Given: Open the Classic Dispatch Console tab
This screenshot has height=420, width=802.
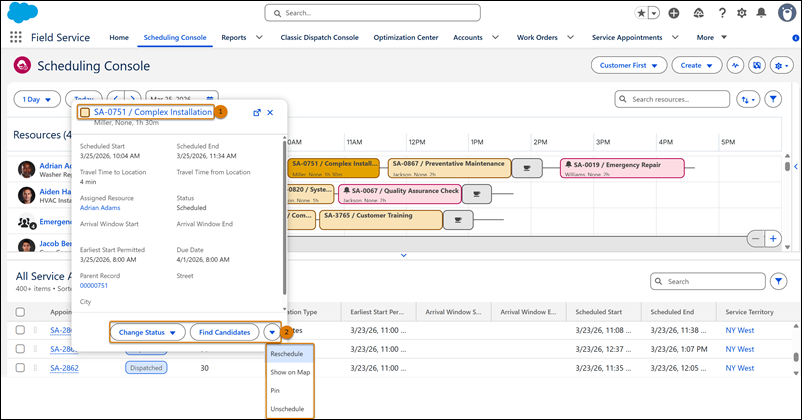Looking at the screenshot, I should (320, 37).
